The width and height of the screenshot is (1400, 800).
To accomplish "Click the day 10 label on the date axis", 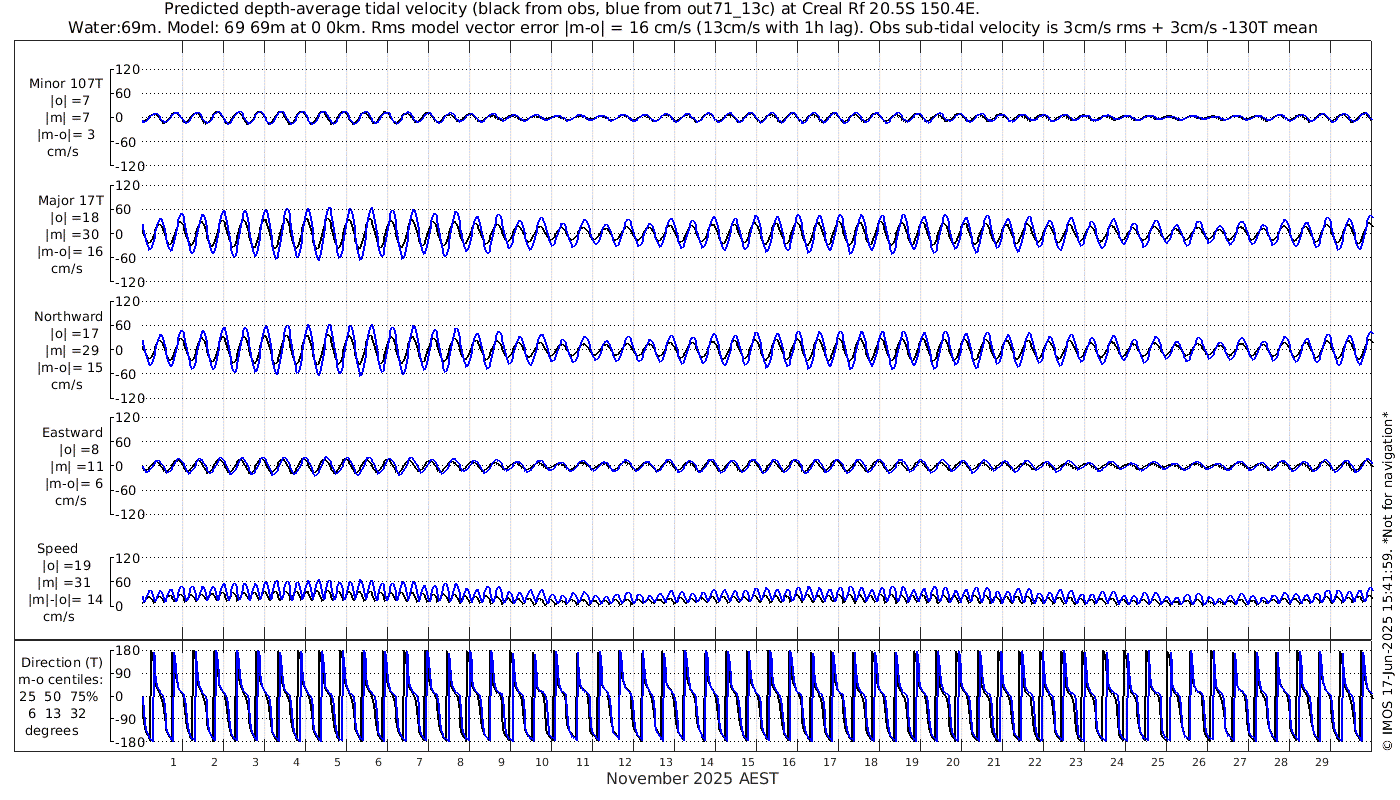I will tap(542, 761).
